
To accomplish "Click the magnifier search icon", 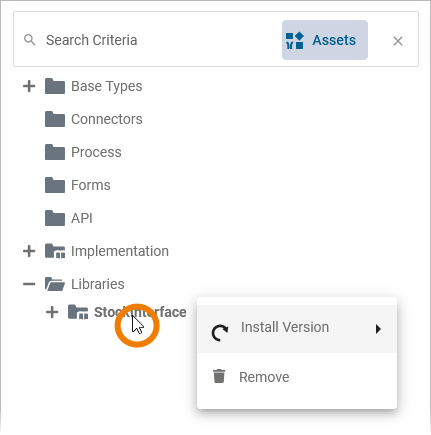I will pos(30,40).
